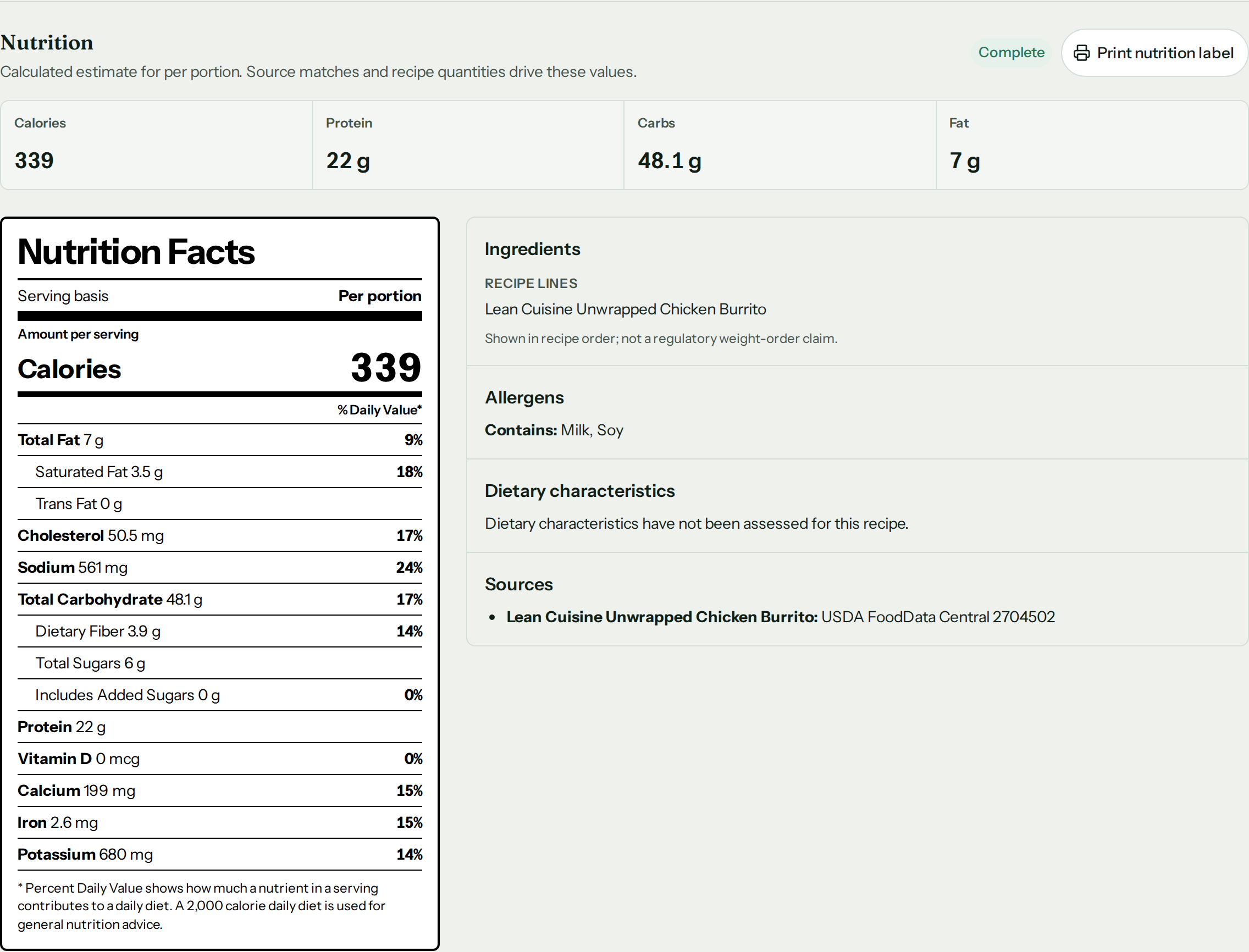Image resolution: width=1249 pixels, height=952 pixels.
Task: Click the Trans Fat 0 g row
Action: (220, 503)
